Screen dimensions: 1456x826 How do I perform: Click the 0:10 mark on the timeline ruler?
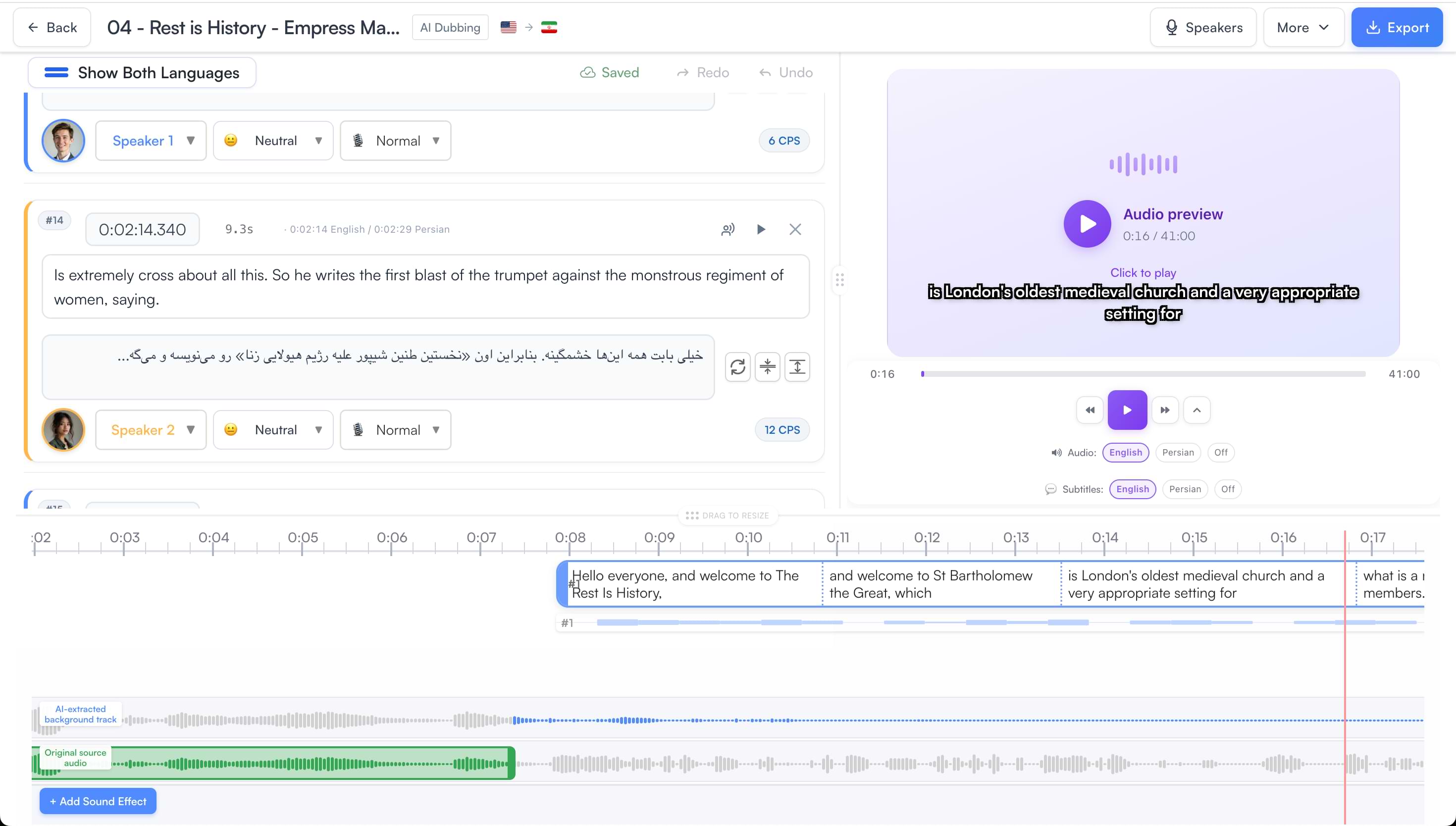click(x=748, y=538)
